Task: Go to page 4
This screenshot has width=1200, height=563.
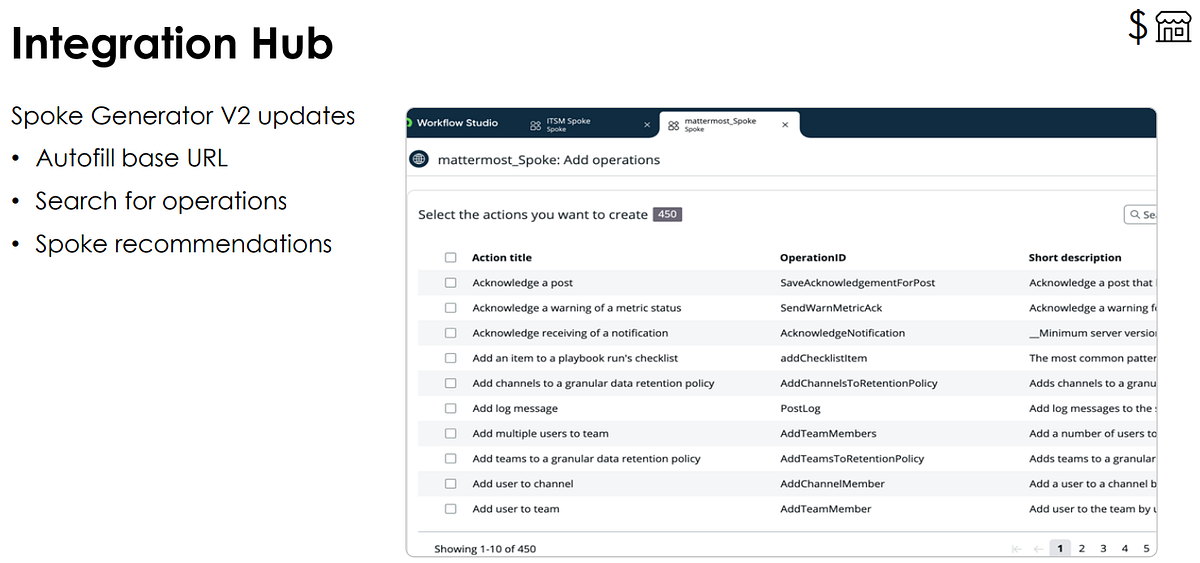Action: click(1125, 548)
